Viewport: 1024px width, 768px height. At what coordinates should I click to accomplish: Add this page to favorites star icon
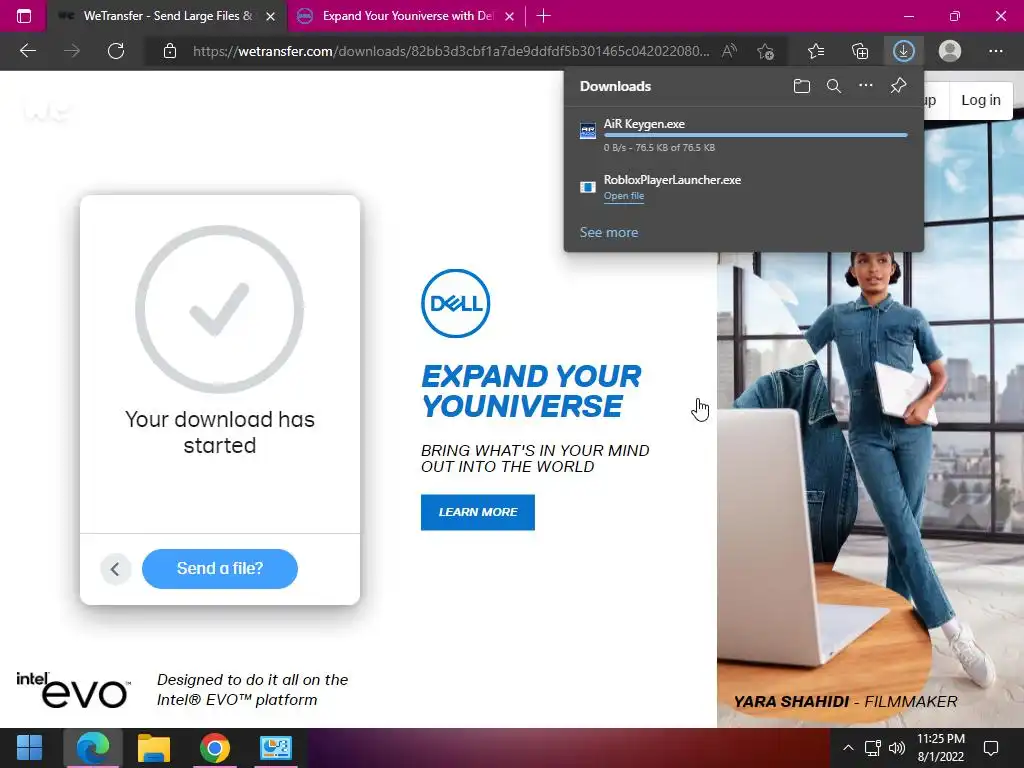tap(765, 51)
